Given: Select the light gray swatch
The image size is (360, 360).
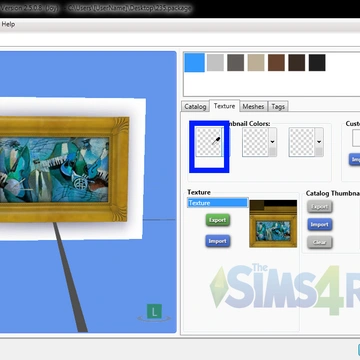Looking at the screenshot, I should [215, 63].
